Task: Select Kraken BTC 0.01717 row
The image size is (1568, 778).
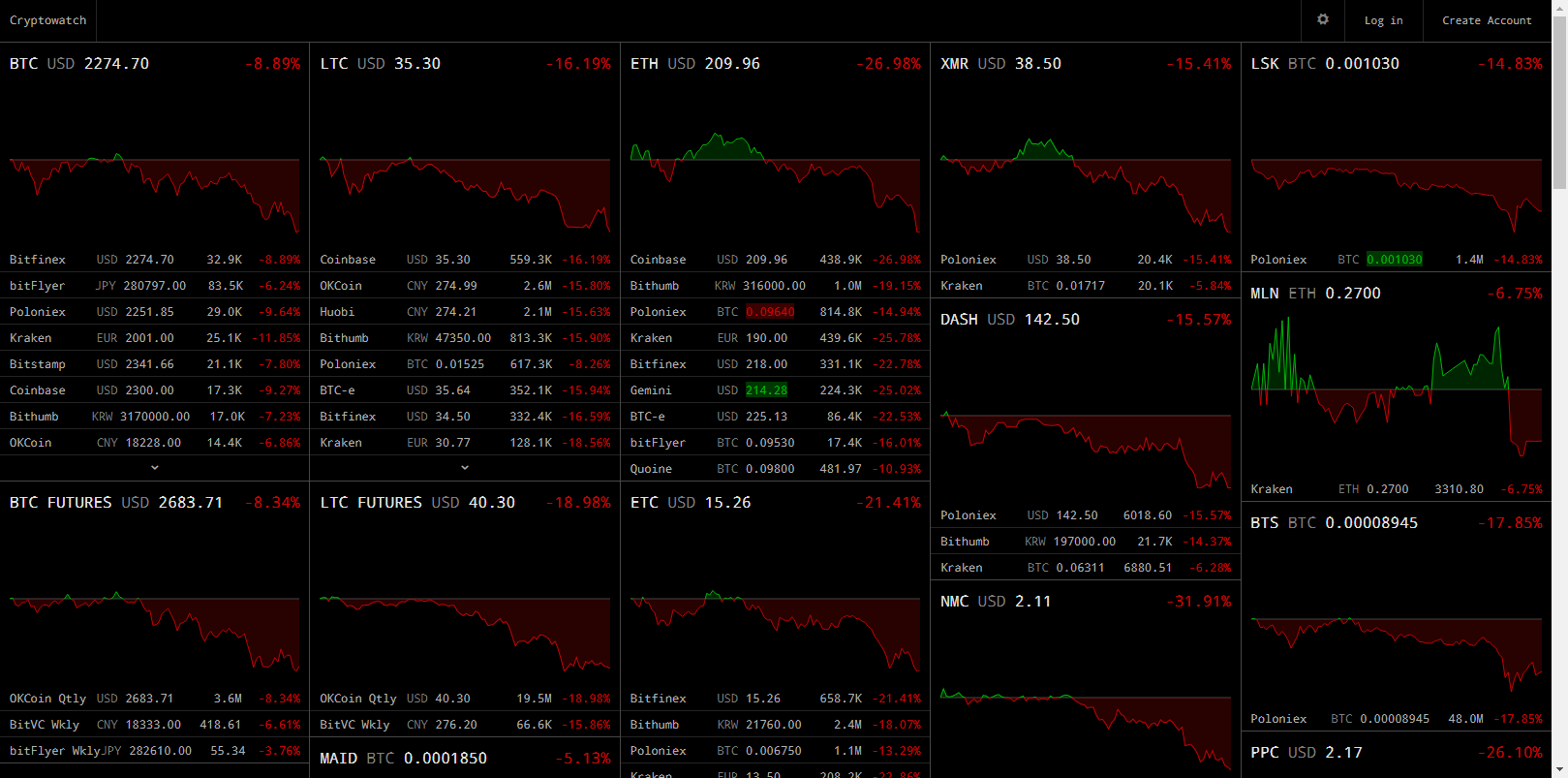Action: click(1086, 286)
